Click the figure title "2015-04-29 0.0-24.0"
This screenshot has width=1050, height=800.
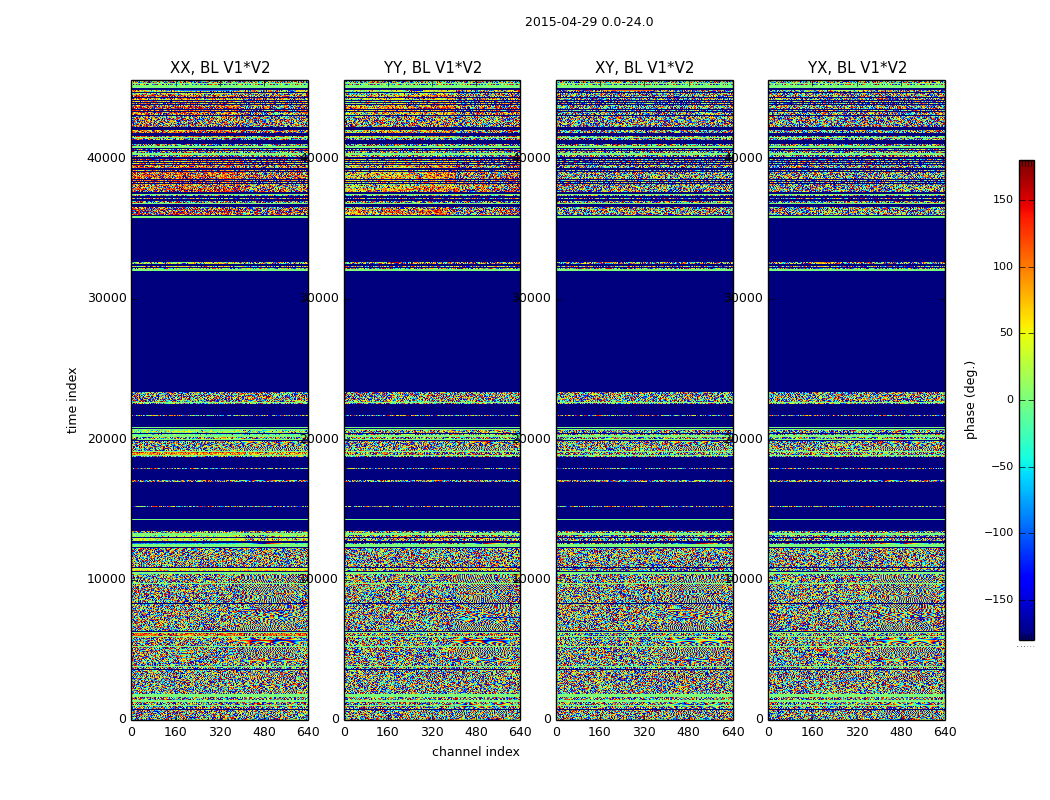click(x=589, y=22)
